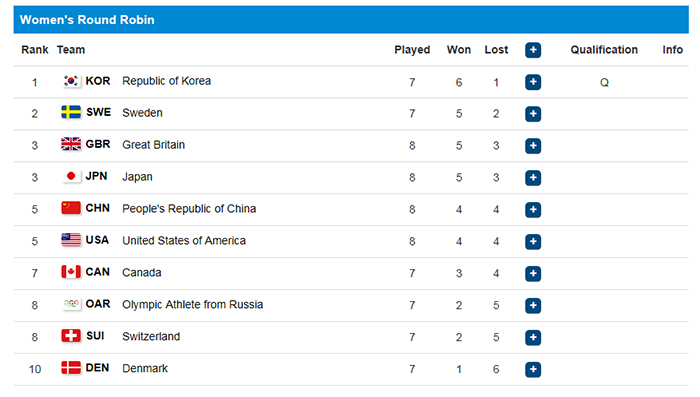
Task: Click the Denmark flag icon
Action: (x=71, y=368)
